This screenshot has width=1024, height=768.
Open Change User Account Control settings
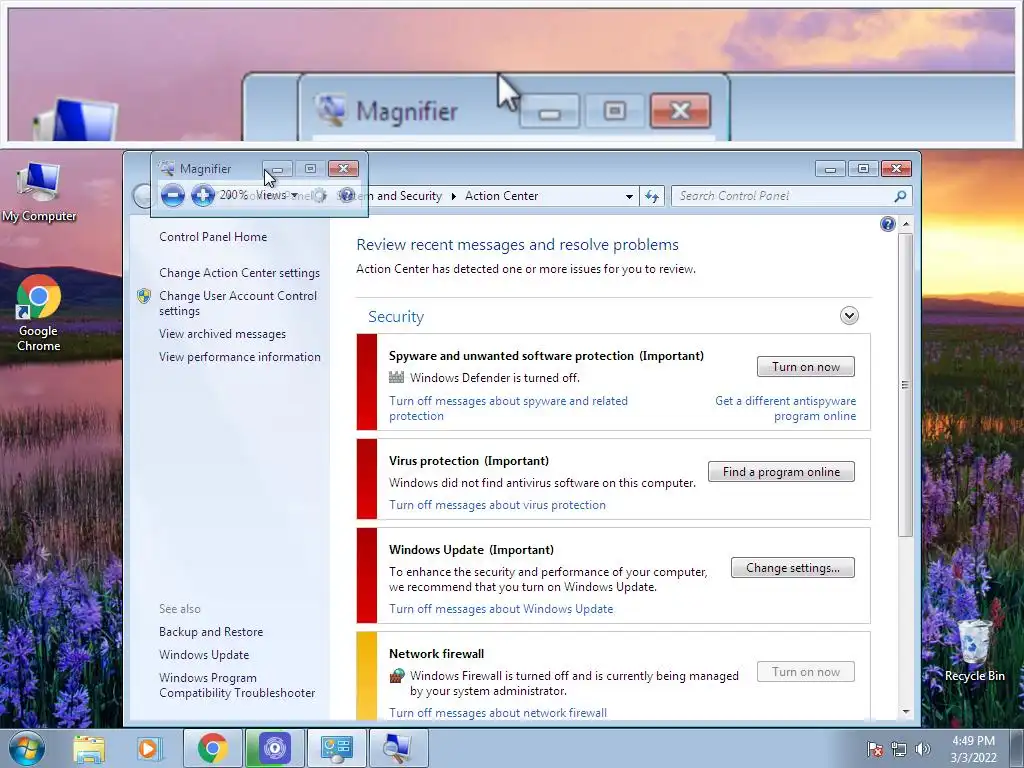point(238,303)
